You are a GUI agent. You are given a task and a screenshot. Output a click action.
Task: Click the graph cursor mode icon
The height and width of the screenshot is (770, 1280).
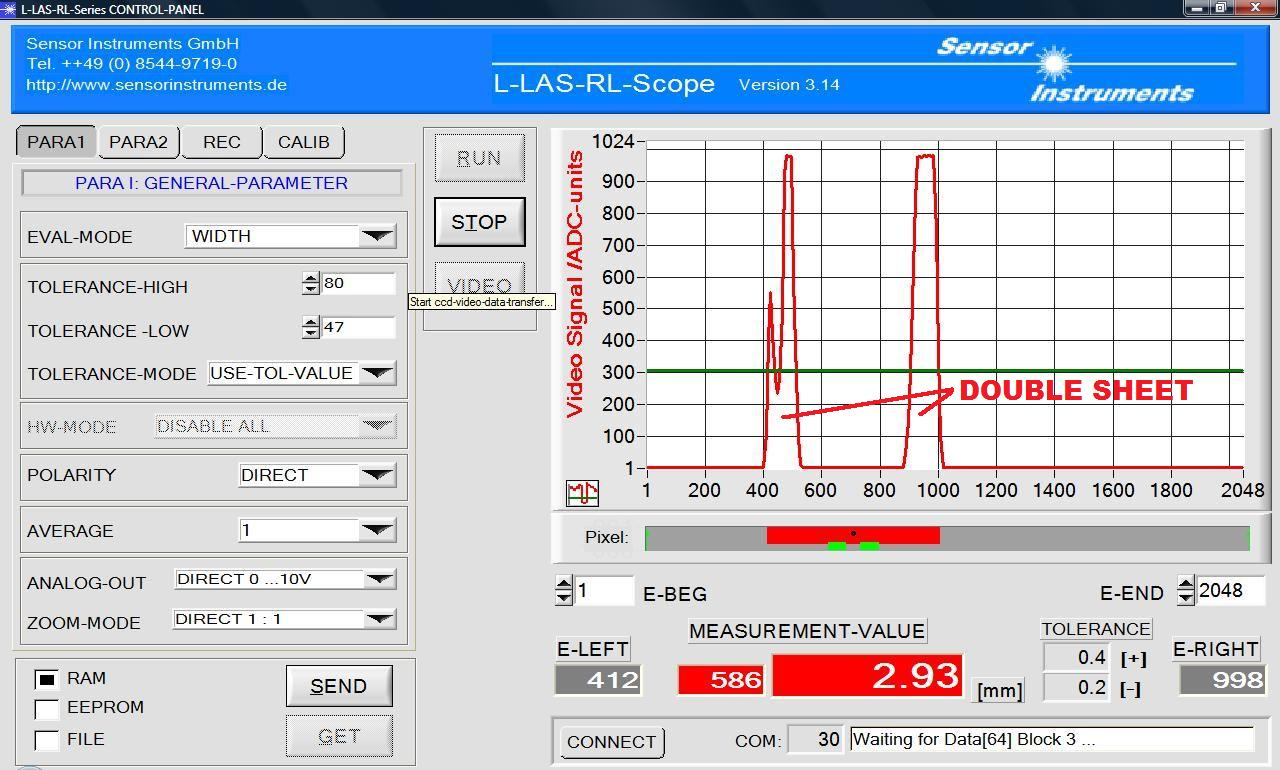click(x=582, y=492)
